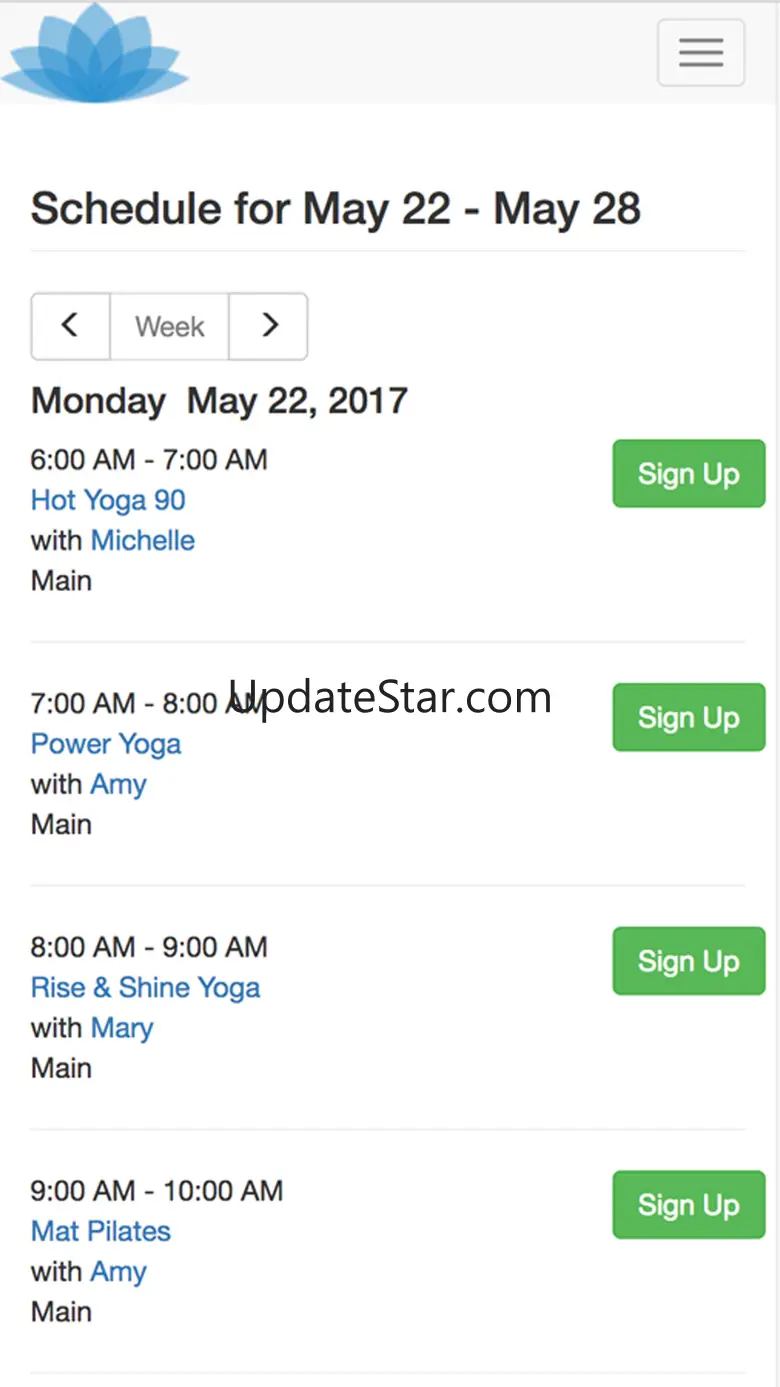The image size is (780, 1387).
Task: Advance to the next week
Action: pos(268,326)
